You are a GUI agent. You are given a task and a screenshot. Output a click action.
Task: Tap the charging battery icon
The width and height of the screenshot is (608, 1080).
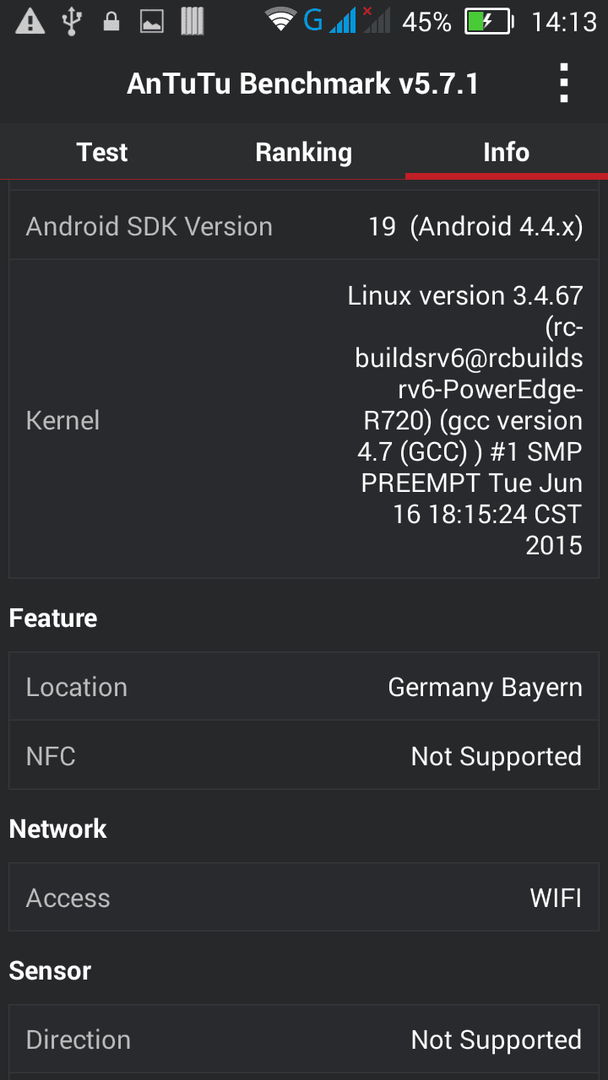490,22
